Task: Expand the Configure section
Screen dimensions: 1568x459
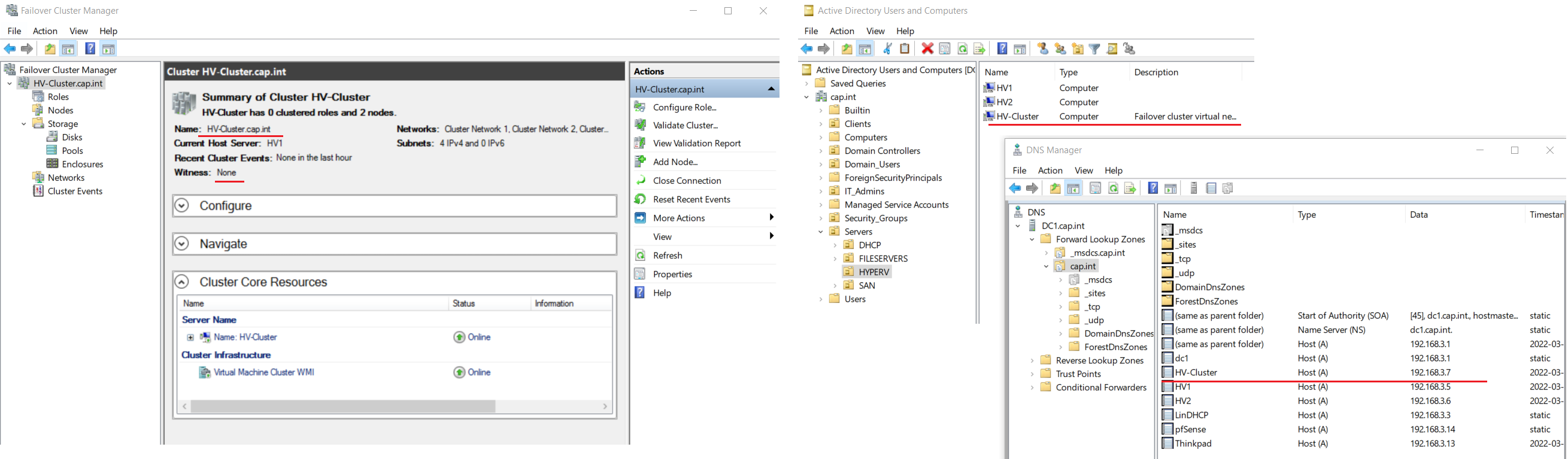Action: 181,206
